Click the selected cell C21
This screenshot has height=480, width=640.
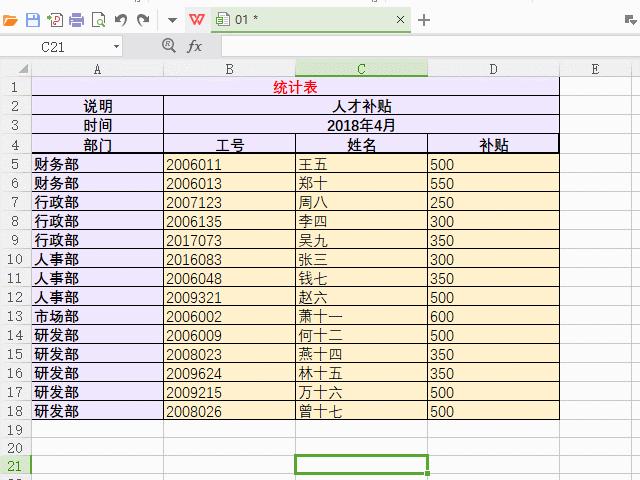[361, 464]
